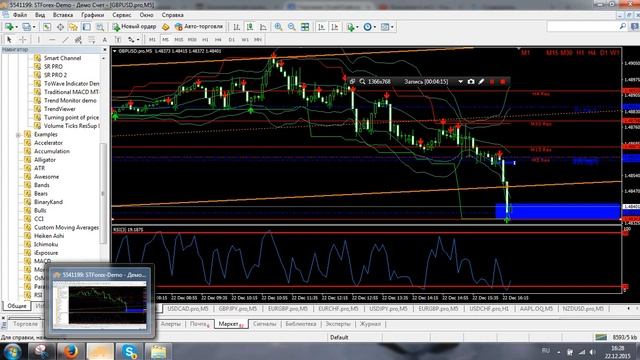Screen dimensions: 640x360
Task: Take a snapshot with recorder camera icon
Action: [x=471, y=82]
